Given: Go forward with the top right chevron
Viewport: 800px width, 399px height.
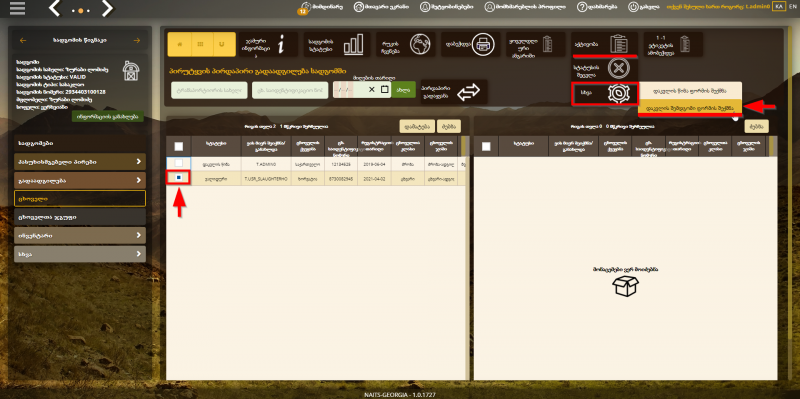Looking at the screenshot, I should [107, 8].
